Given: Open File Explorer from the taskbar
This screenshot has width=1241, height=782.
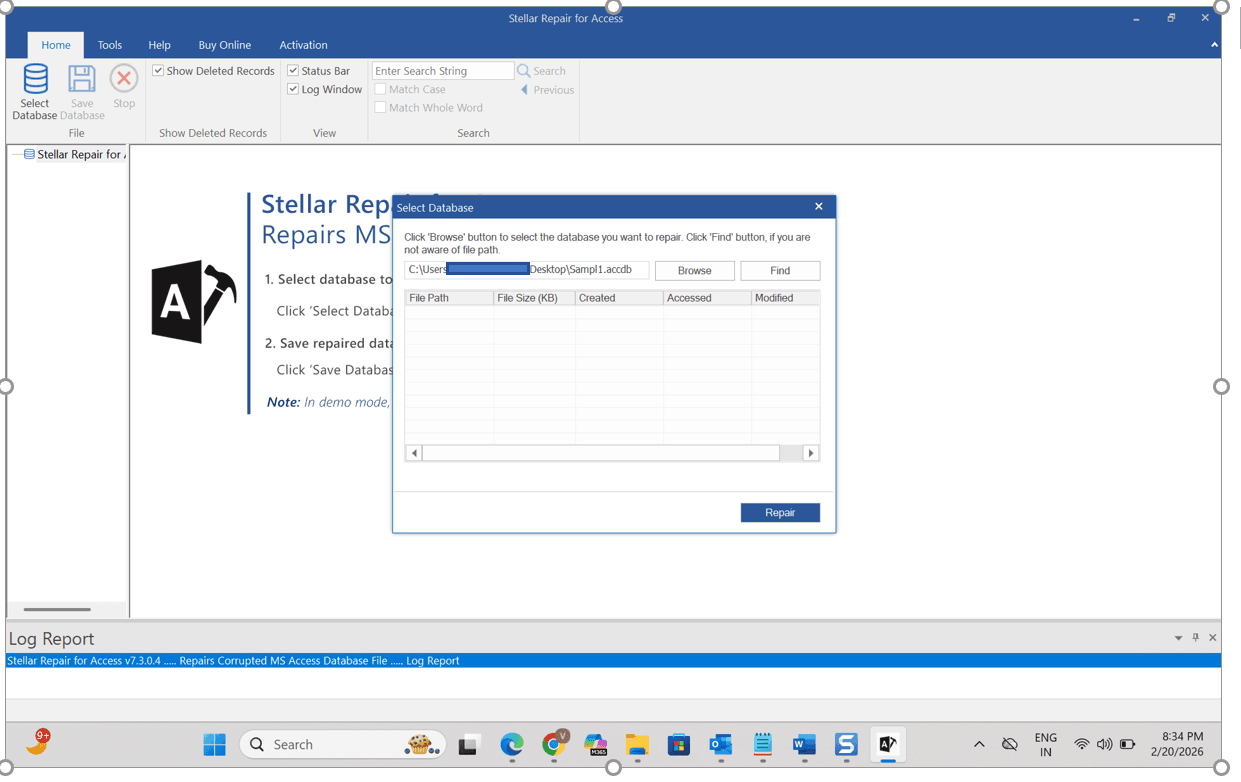Looking at the screenshot, I should [x=637, y=745].
